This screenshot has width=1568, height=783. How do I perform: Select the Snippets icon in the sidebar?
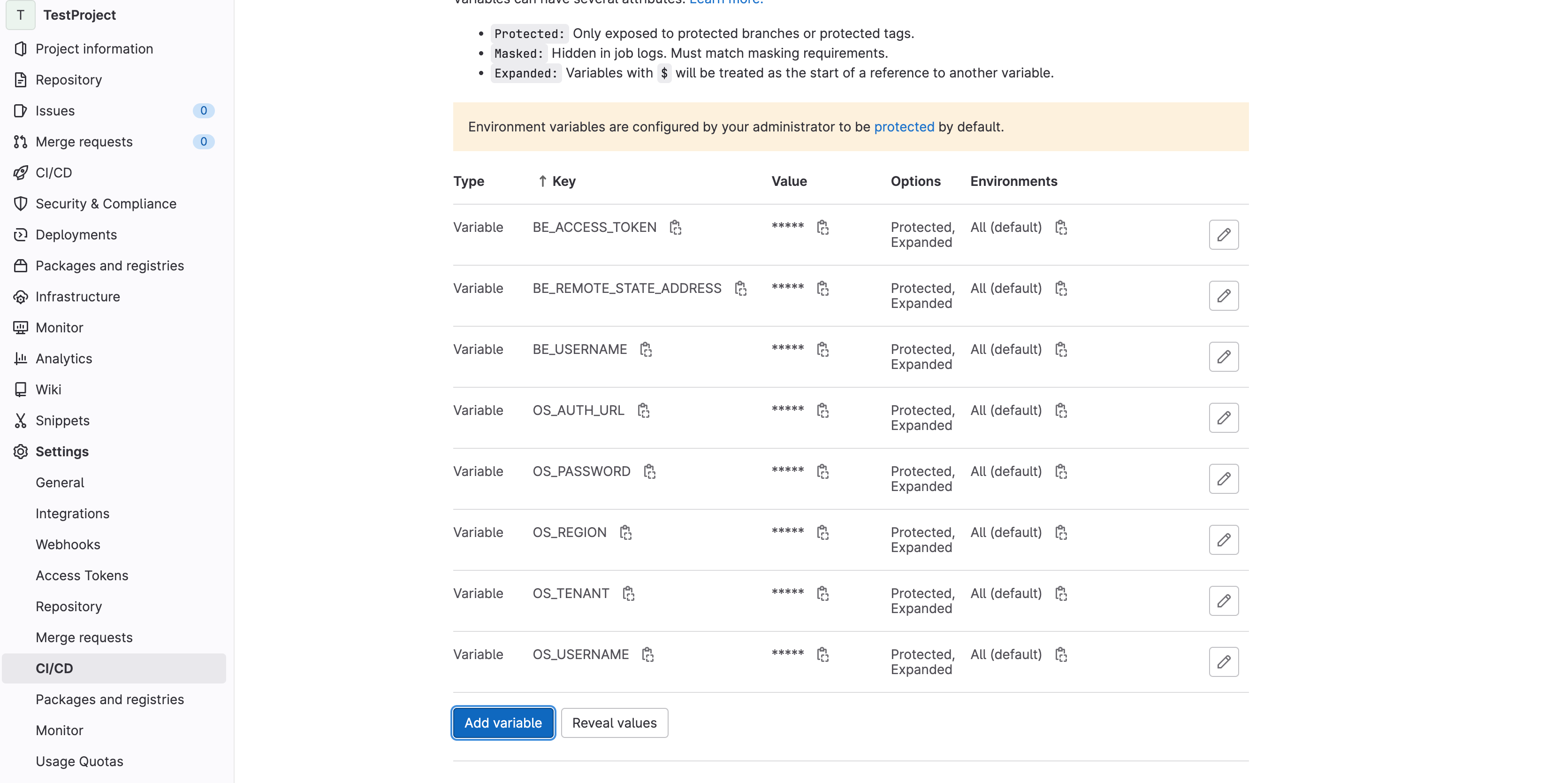(21, 420)
